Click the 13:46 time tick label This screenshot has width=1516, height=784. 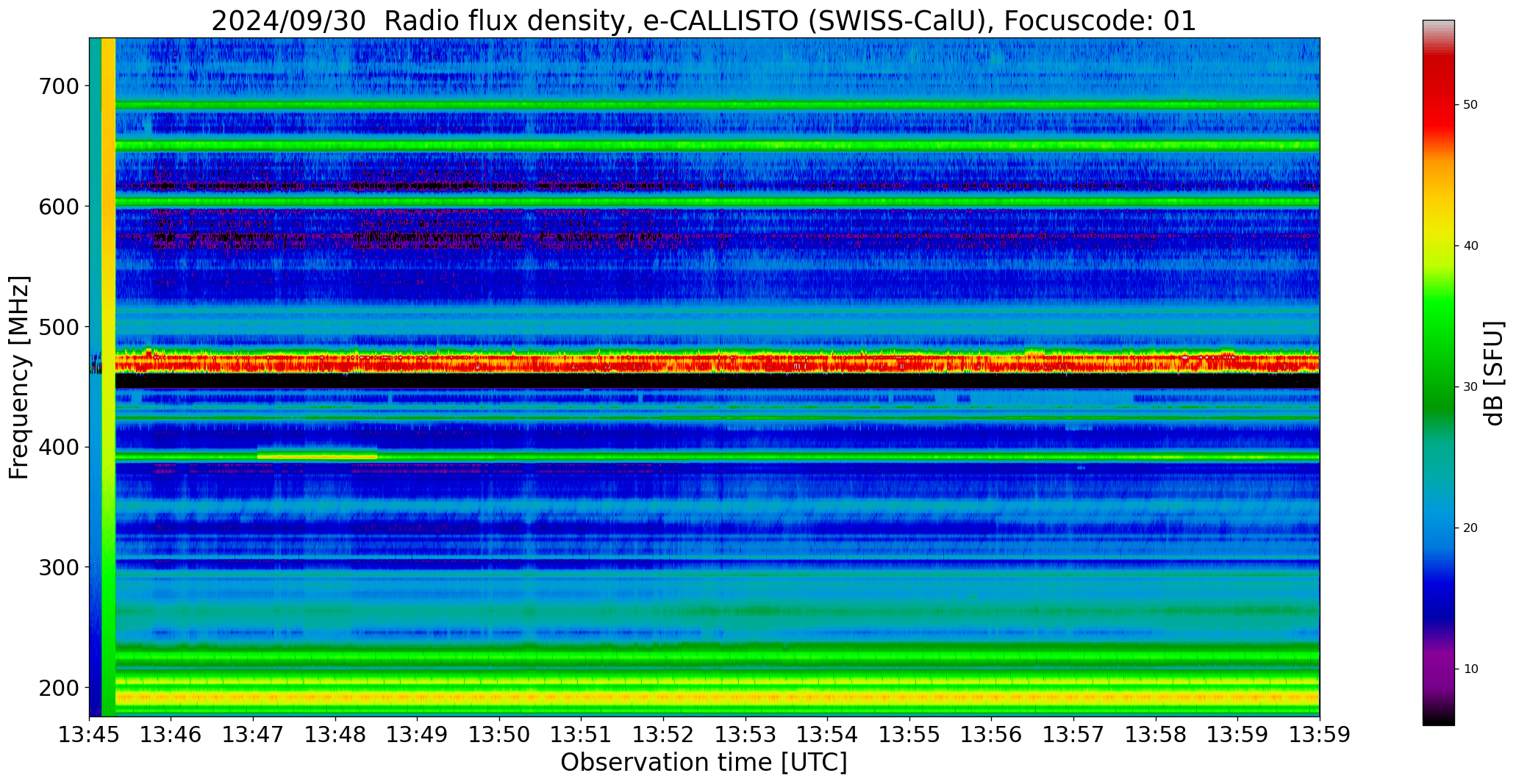171,735
